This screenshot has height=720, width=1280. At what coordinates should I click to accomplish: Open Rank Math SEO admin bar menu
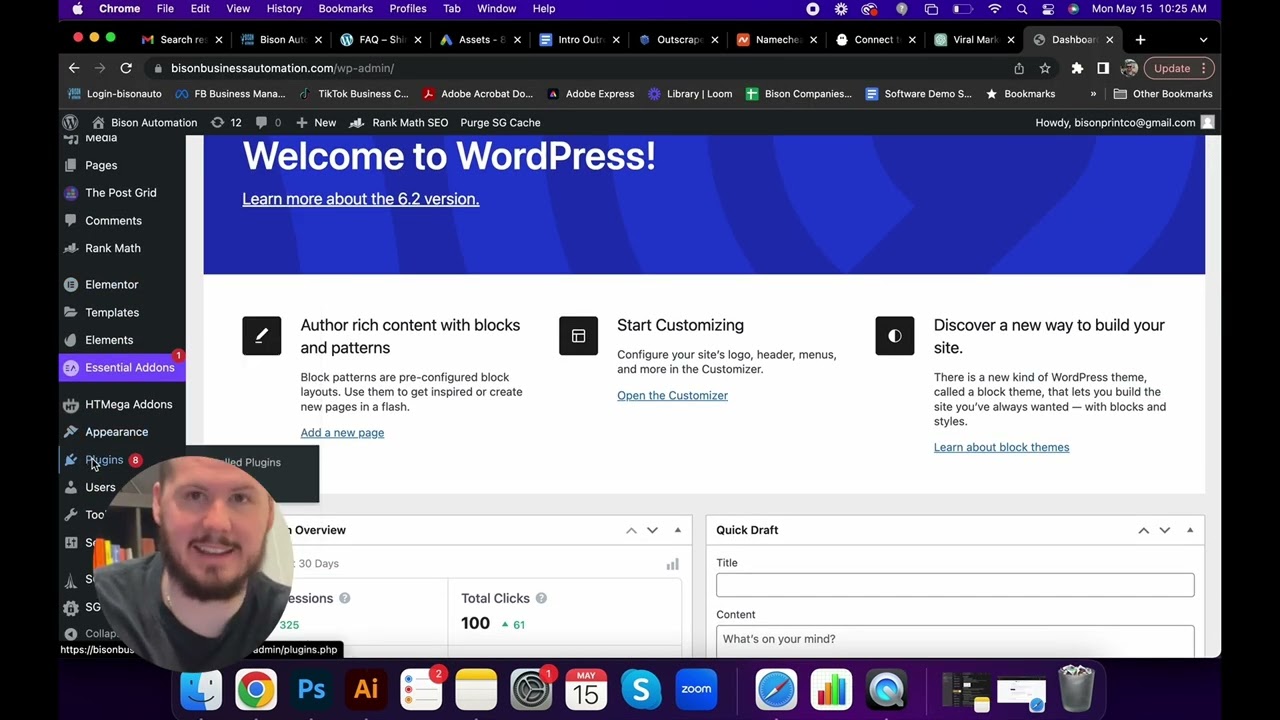click(x=398, y=122)
